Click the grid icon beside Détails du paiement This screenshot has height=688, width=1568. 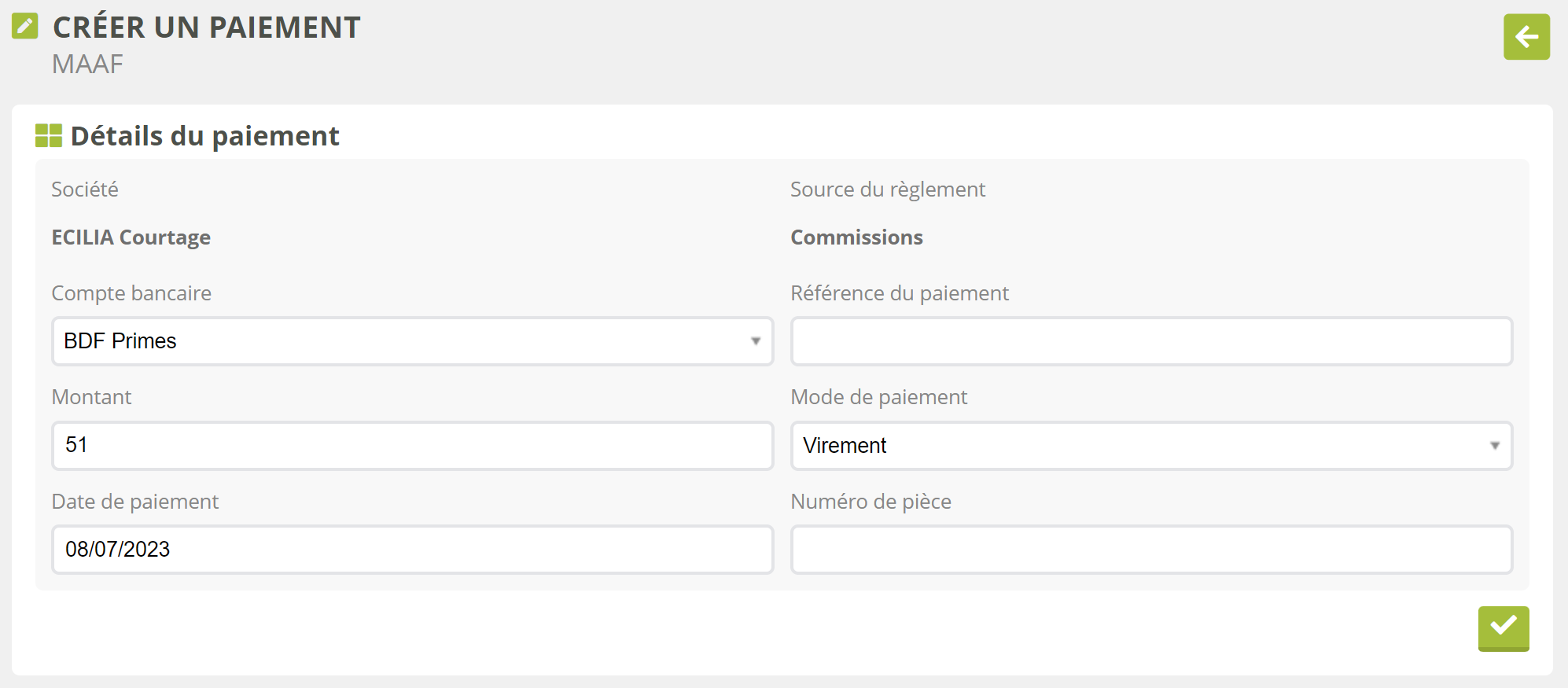click(x=49, y=136)
